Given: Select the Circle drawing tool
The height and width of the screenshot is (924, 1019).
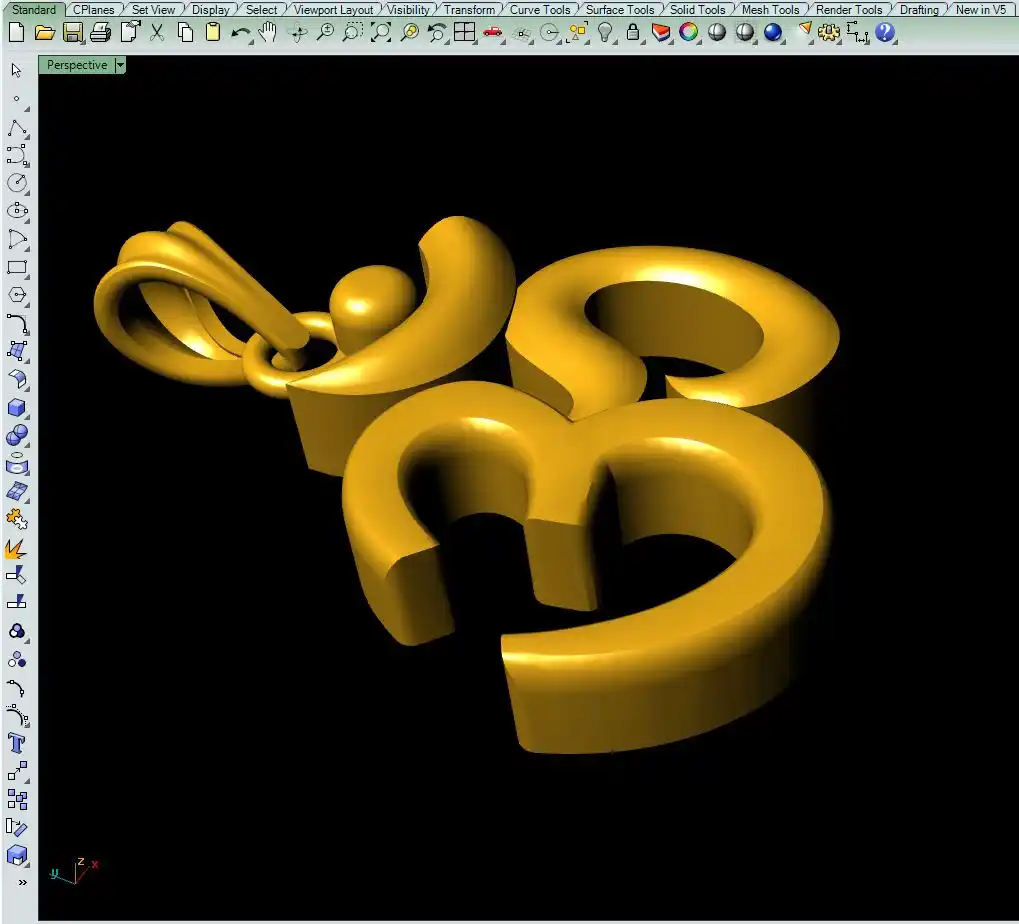Looking at the screenshot, I should (x=17, y=183).
